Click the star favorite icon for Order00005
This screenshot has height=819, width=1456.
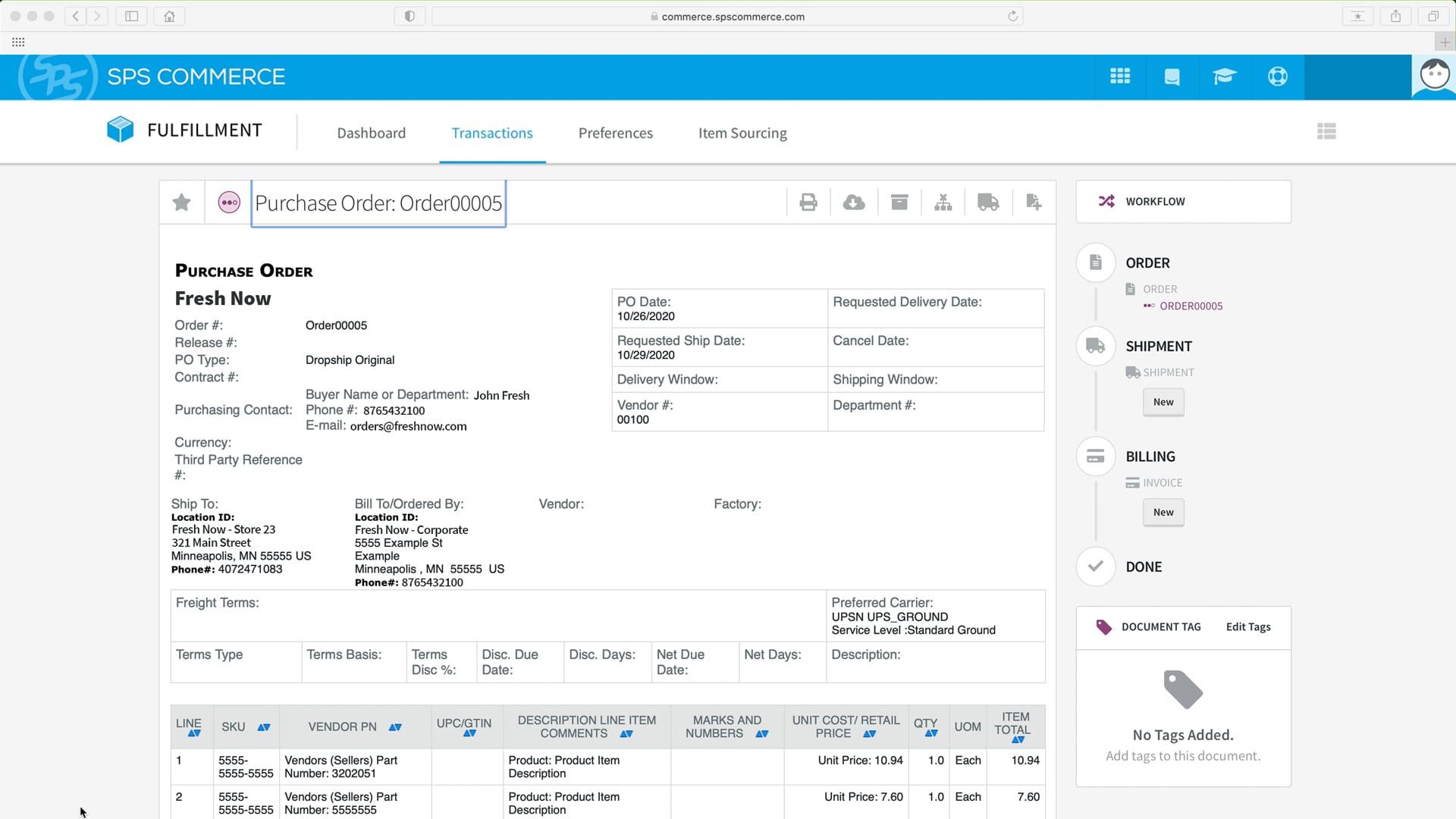coord(181,203)
